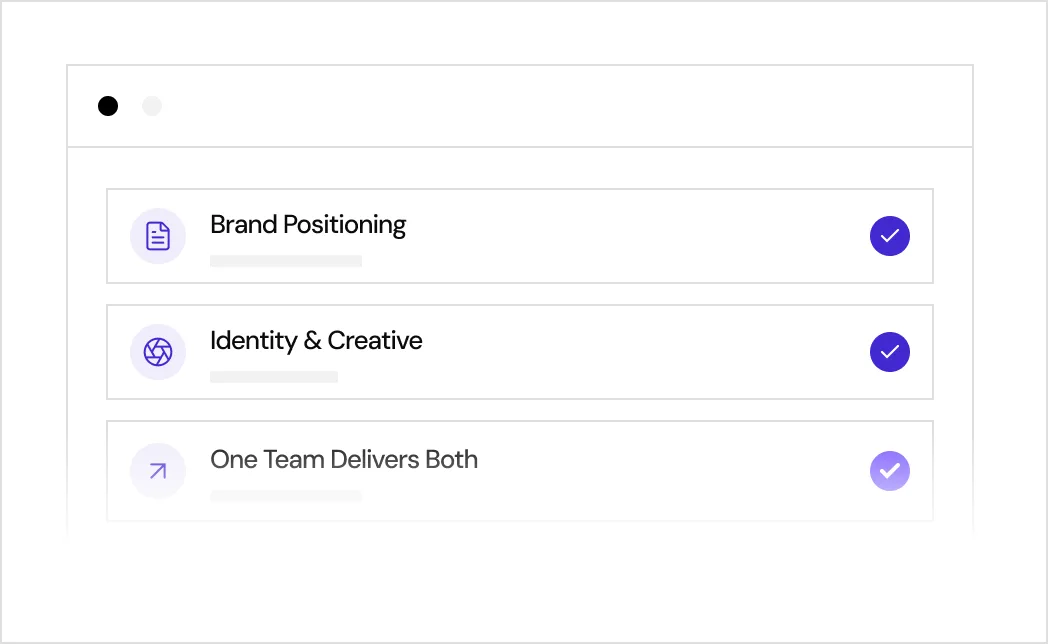This screenshot has height=644, width=1048.
Task: Click the black dot in window header
Action: pos(108,106)
